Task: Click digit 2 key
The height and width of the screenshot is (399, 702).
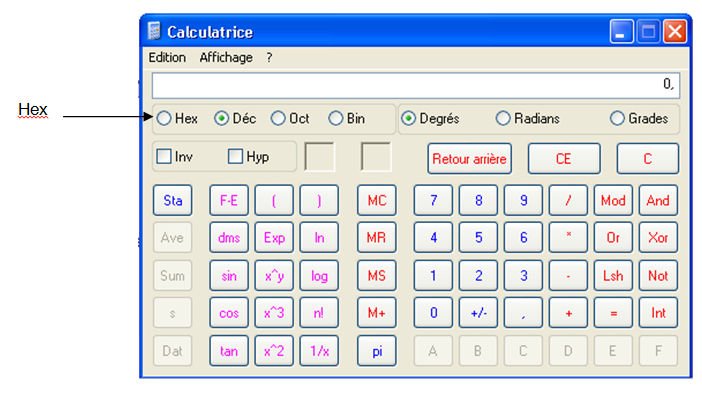Action: coord(478,275)
